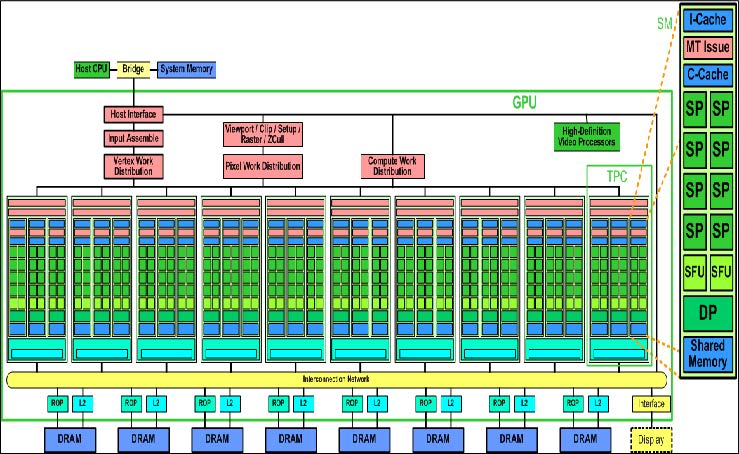Viewport: 739px width, 454px height.
Task: Click the System Memory block
Action: pos(186,69)
